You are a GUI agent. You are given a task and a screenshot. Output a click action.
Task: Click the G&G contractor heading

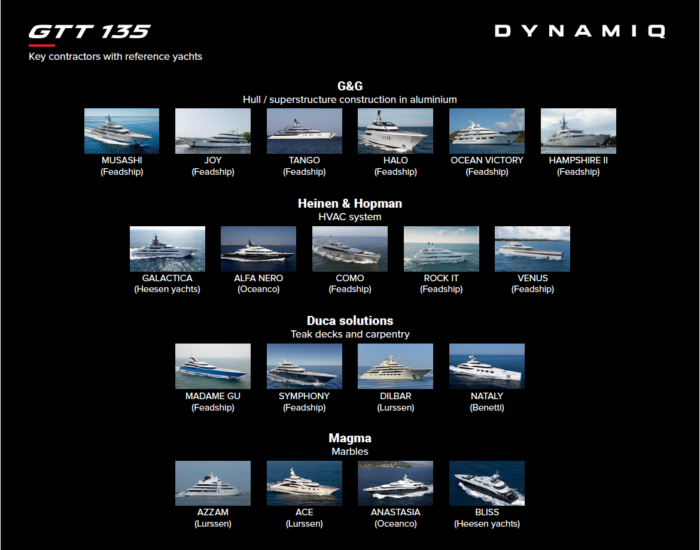(350, 86)
